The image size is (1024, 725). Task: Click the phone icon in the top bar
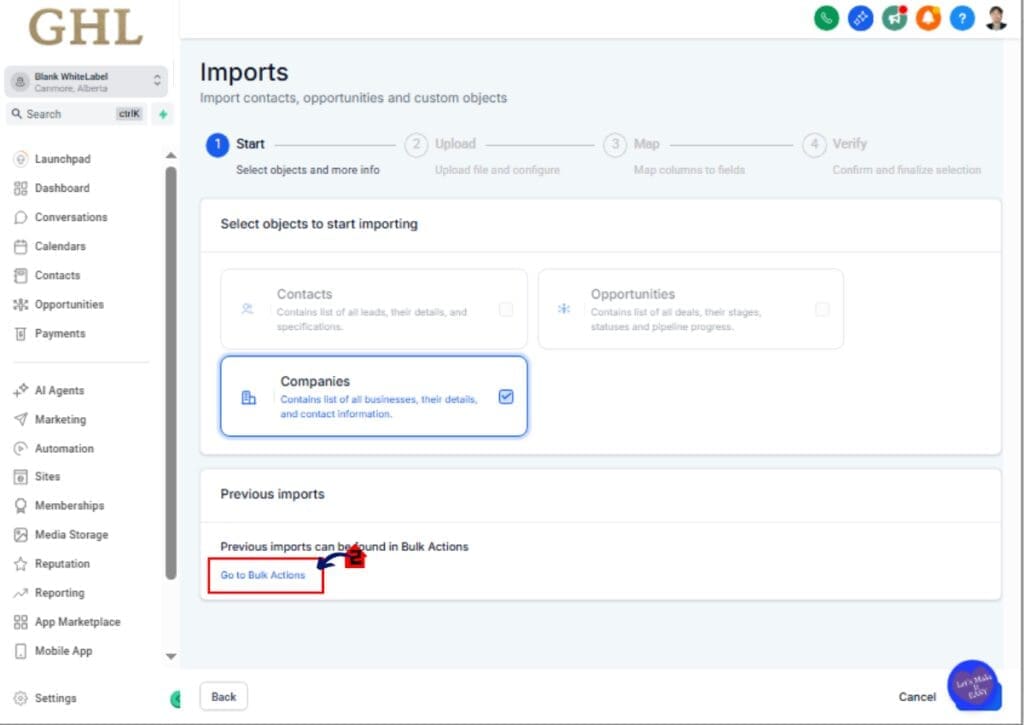tap(826, 18)
